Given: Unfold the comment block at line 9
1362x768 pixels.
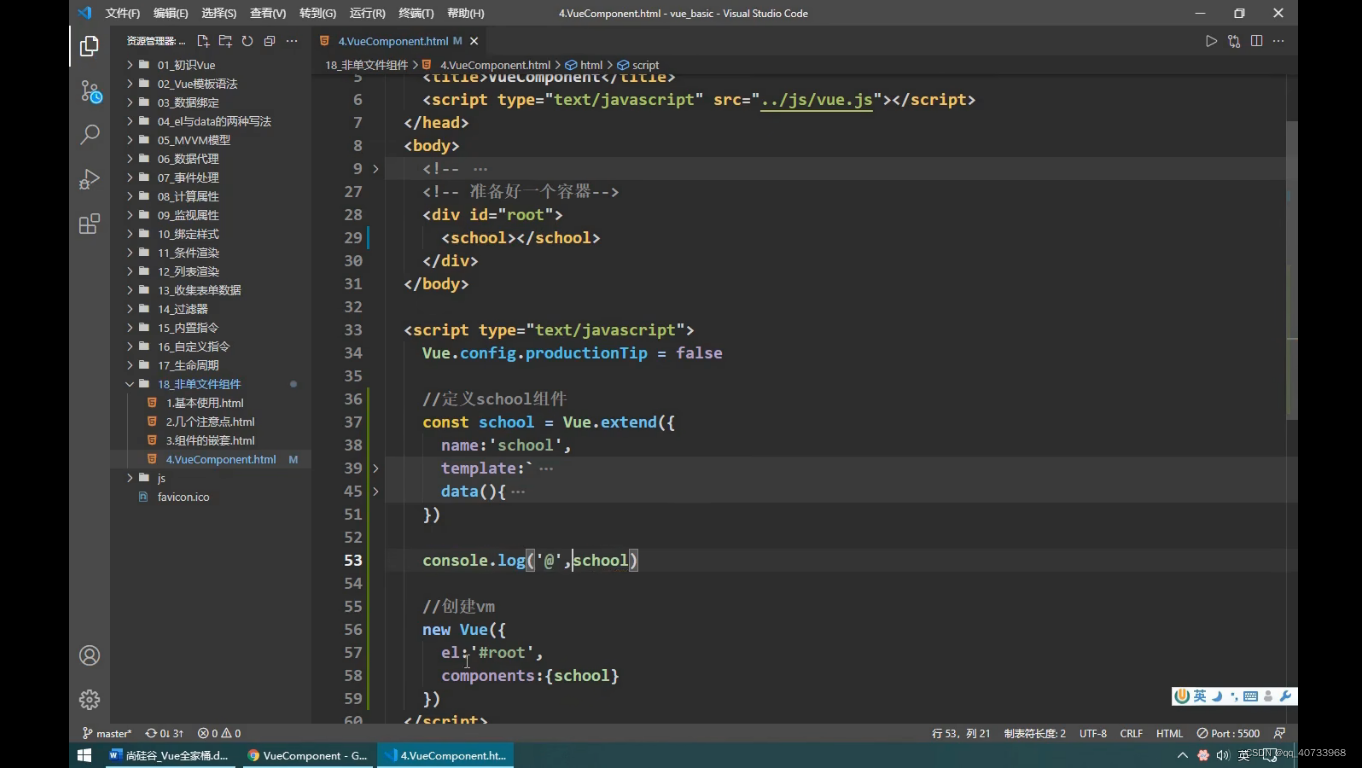Looking at the screenshot, I should (x=376, y=169).
